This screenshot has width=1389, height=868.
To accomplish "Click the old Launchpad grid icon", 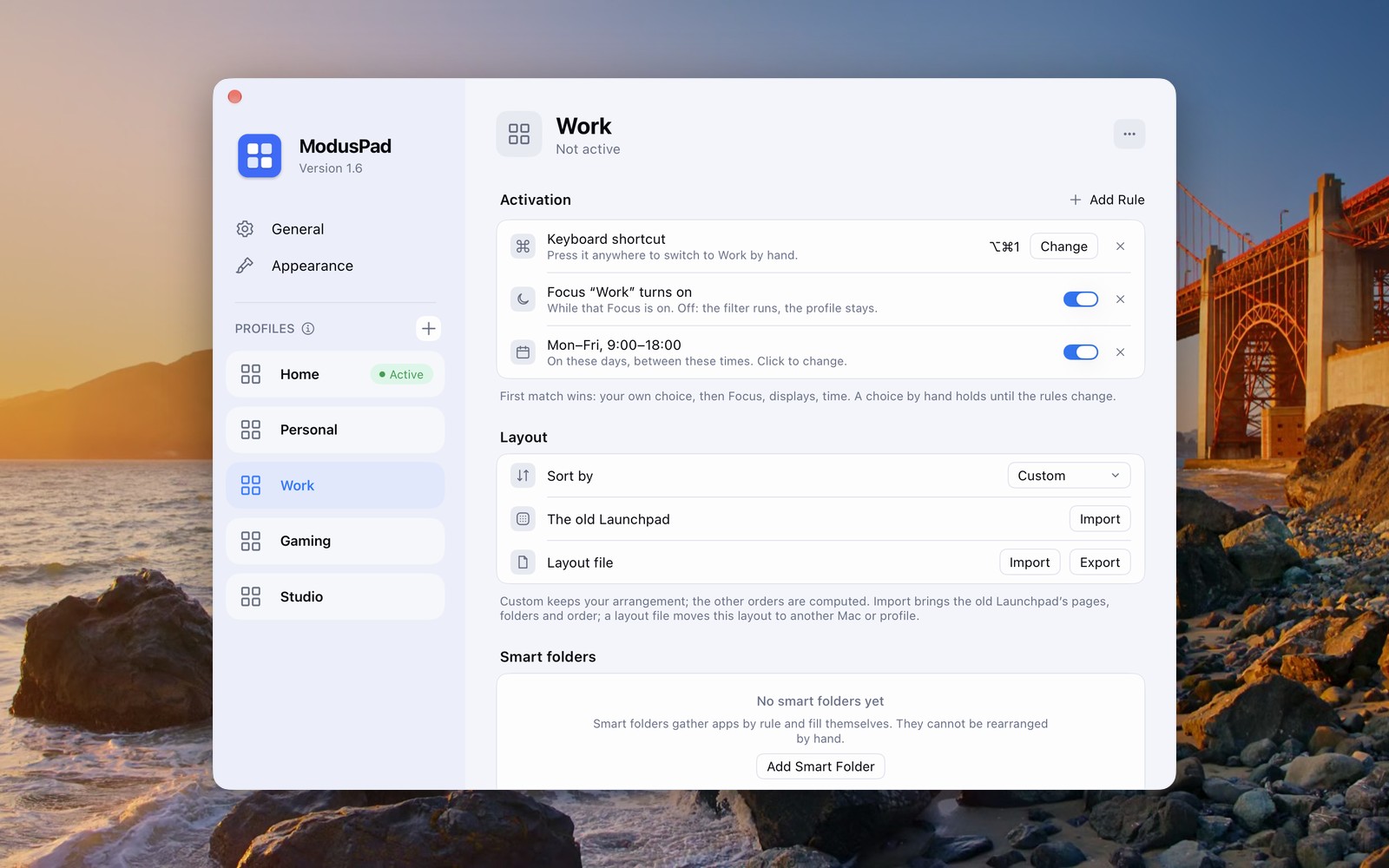I will pos(523,519).
